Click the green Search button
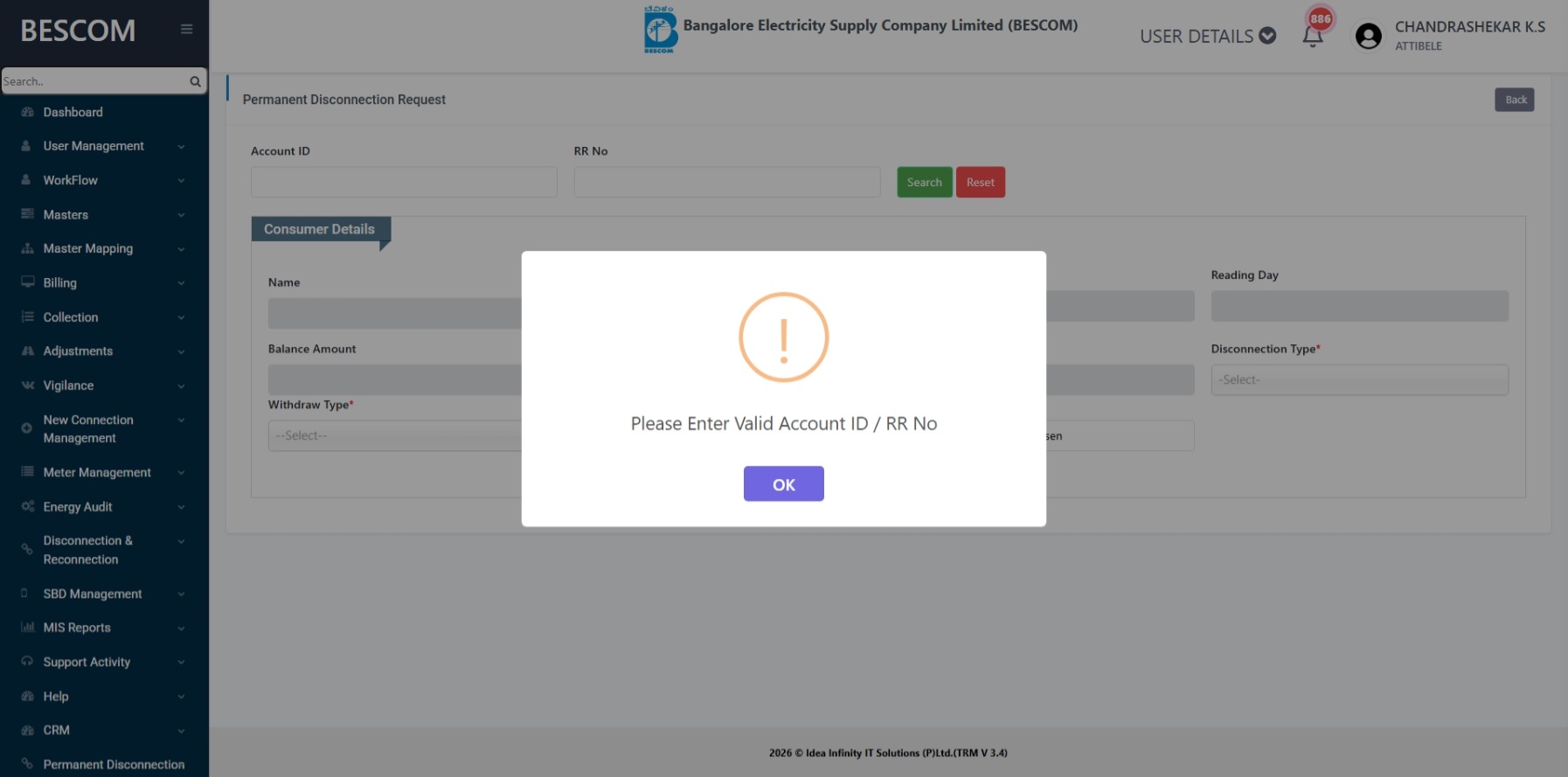Viewport: 1568px width, 777px height. (924, 182)
